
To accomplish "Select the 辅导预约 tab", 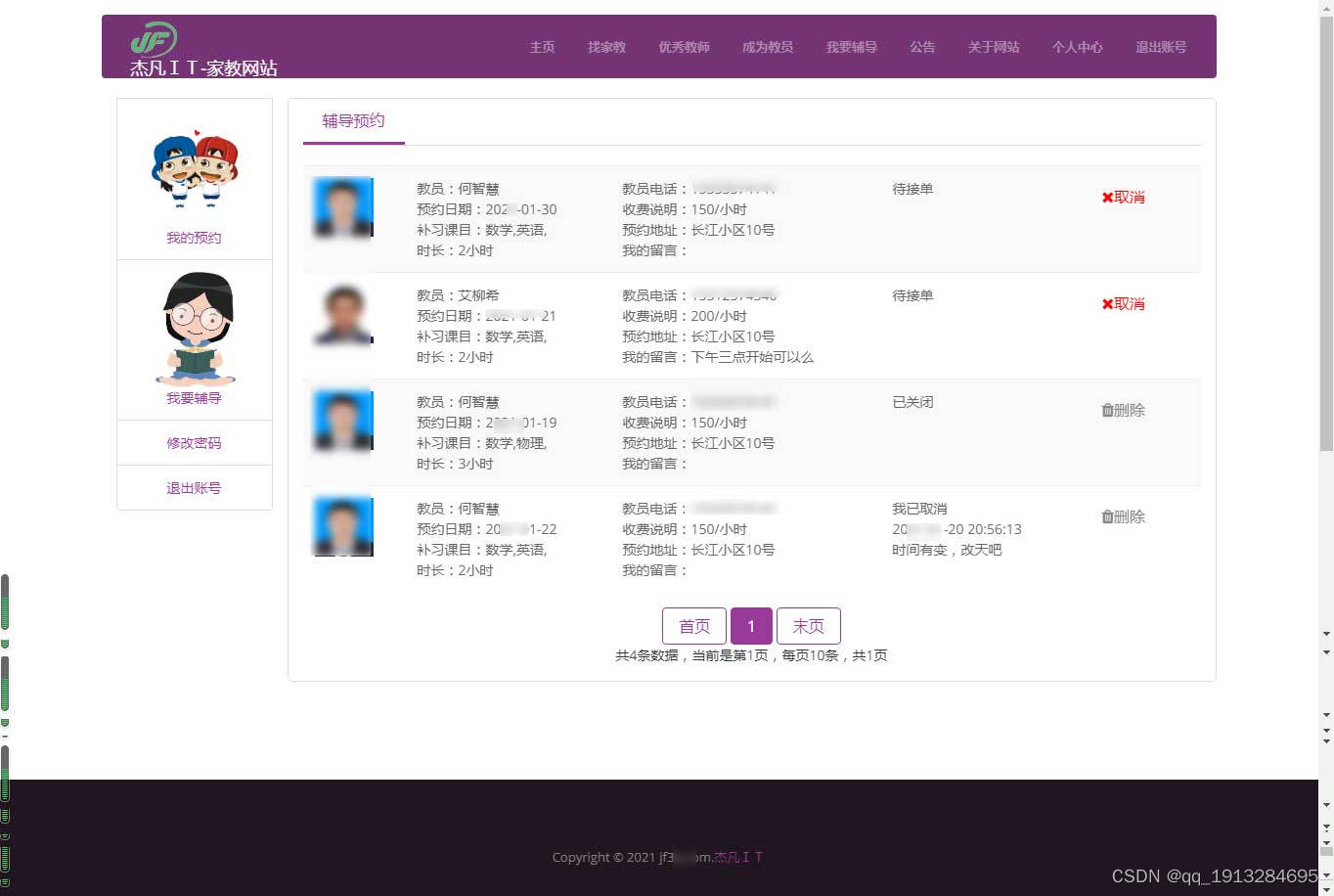I will [353, 121].
